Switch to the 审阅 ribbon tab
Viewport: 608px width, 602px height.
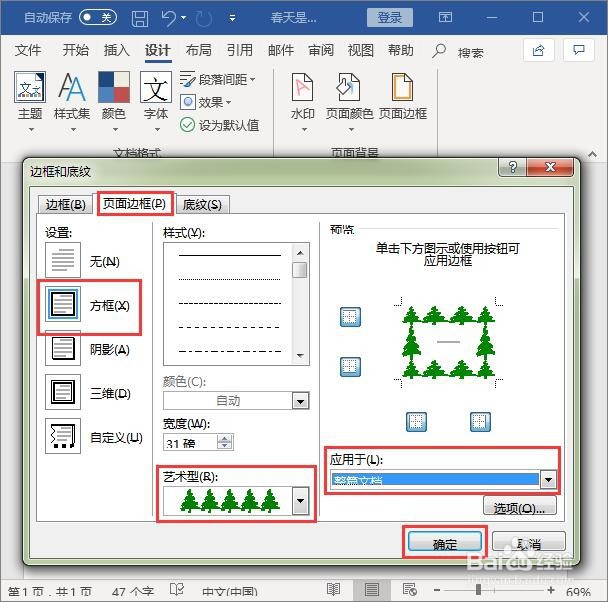pos(321,50)
